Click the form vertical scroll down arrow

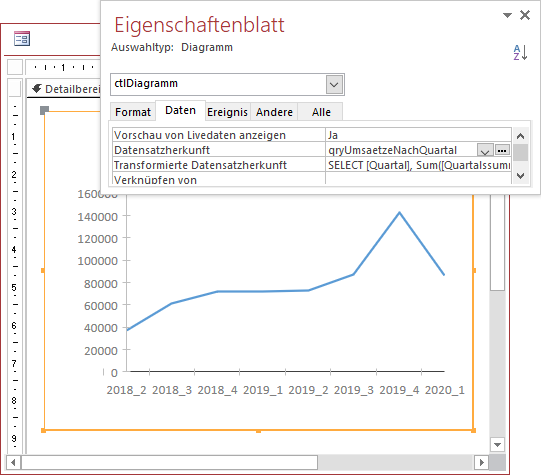[x=497, y=444]
